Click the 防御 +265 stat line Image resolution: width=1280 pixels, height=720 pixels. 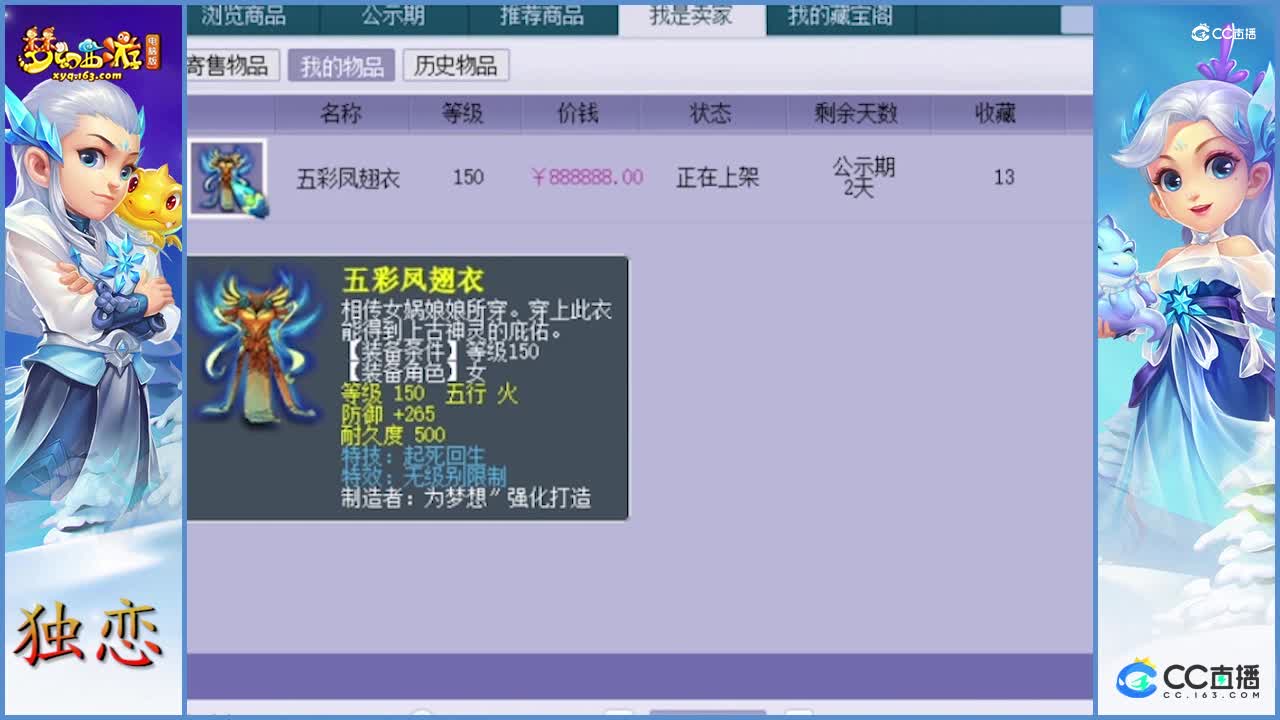coord(388,414)
